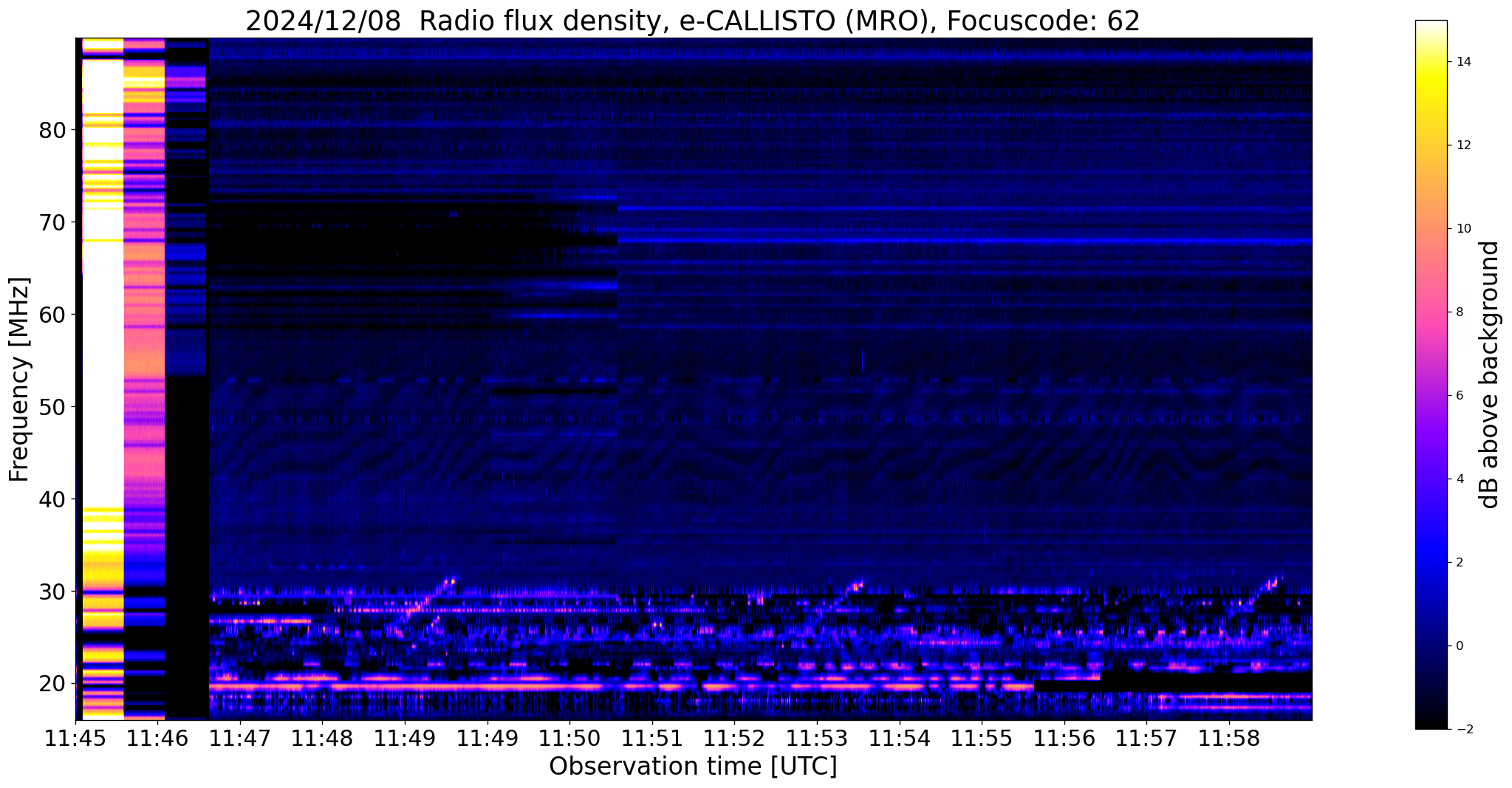Click the 60 MHz frequency tick label
This screenshot has width=1512, height=788.
52,315
